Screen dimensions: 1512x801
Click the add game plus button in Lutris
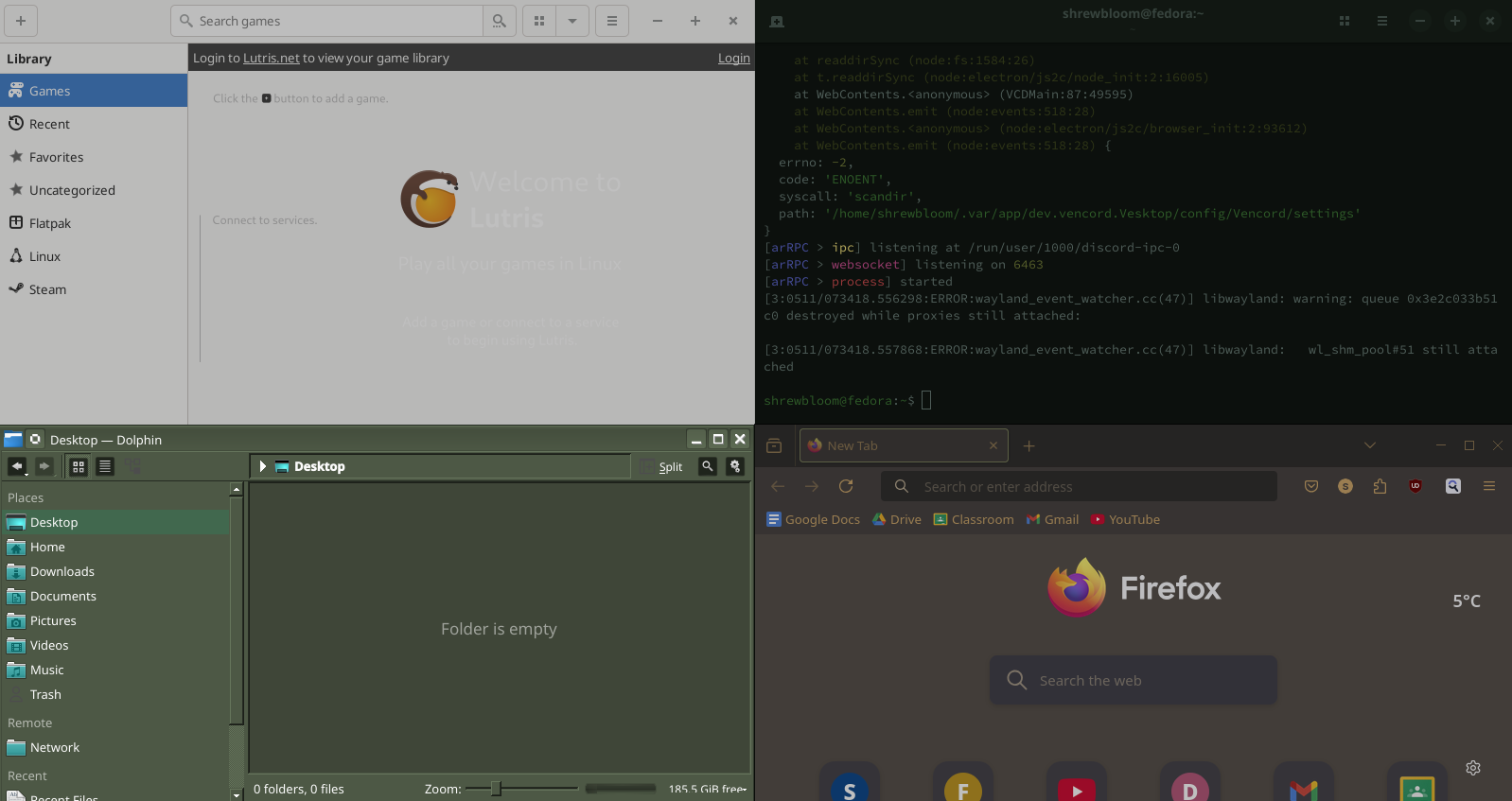tap(21, 21)
